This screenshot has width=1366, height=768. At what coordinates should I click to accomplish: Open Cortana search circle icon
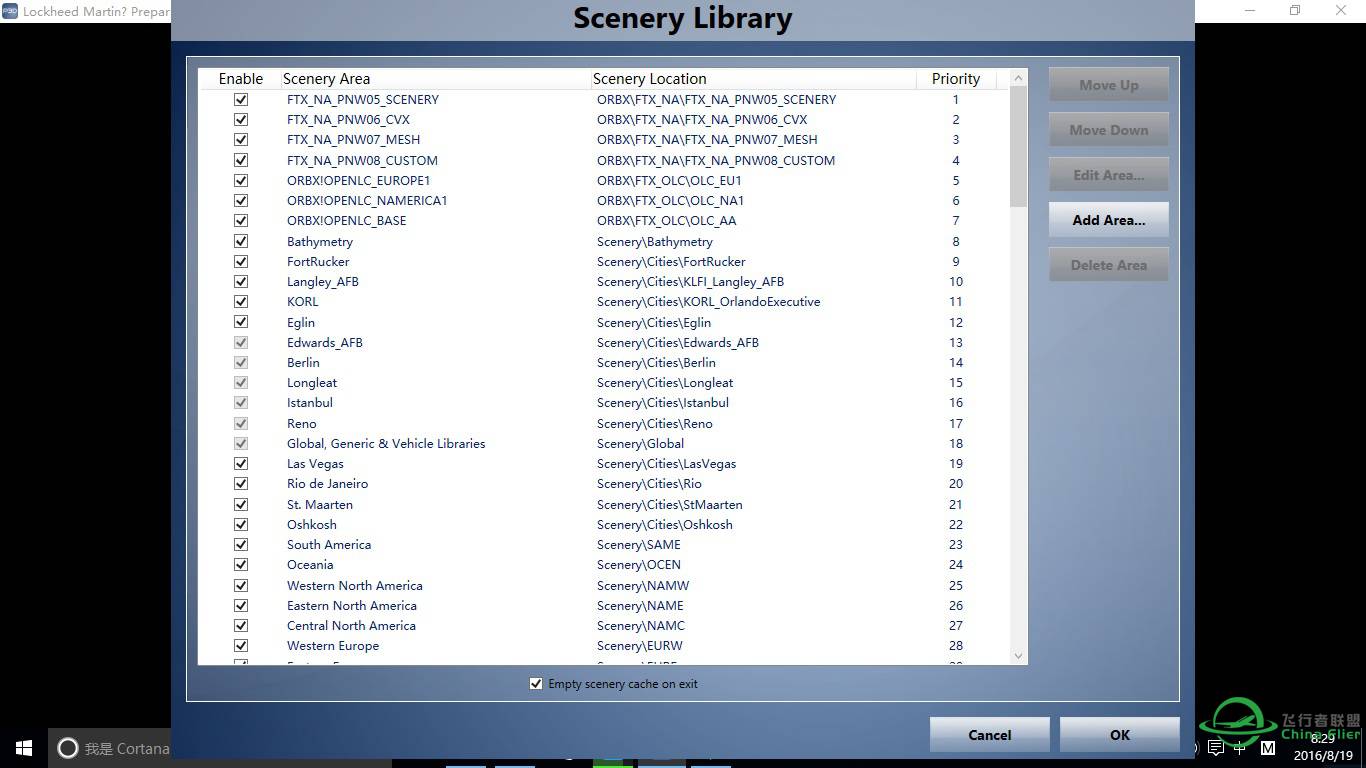click(67, 748)
